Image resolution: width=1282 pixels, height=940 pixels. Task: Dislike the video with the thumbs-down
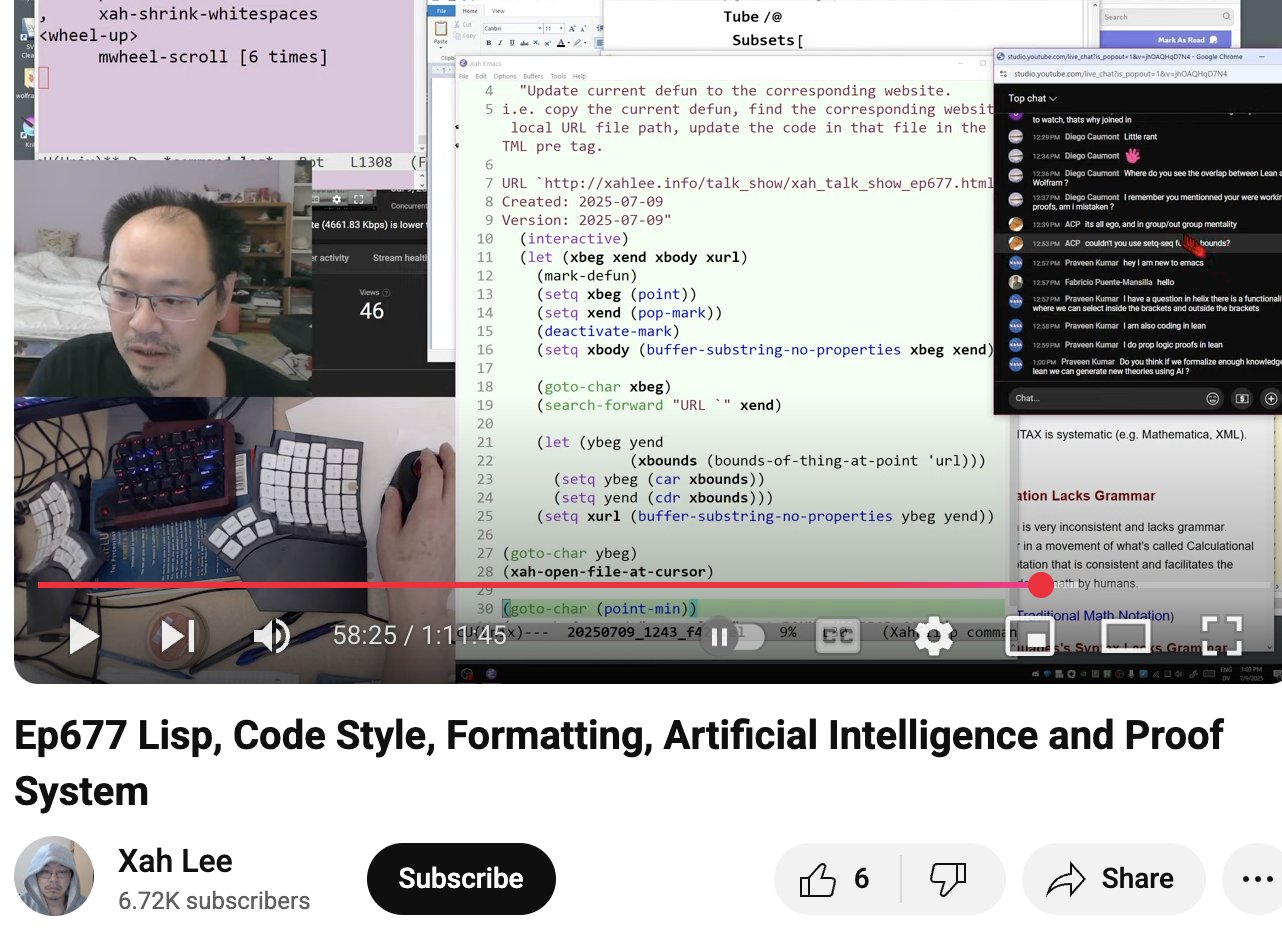[x=949, y=879]
